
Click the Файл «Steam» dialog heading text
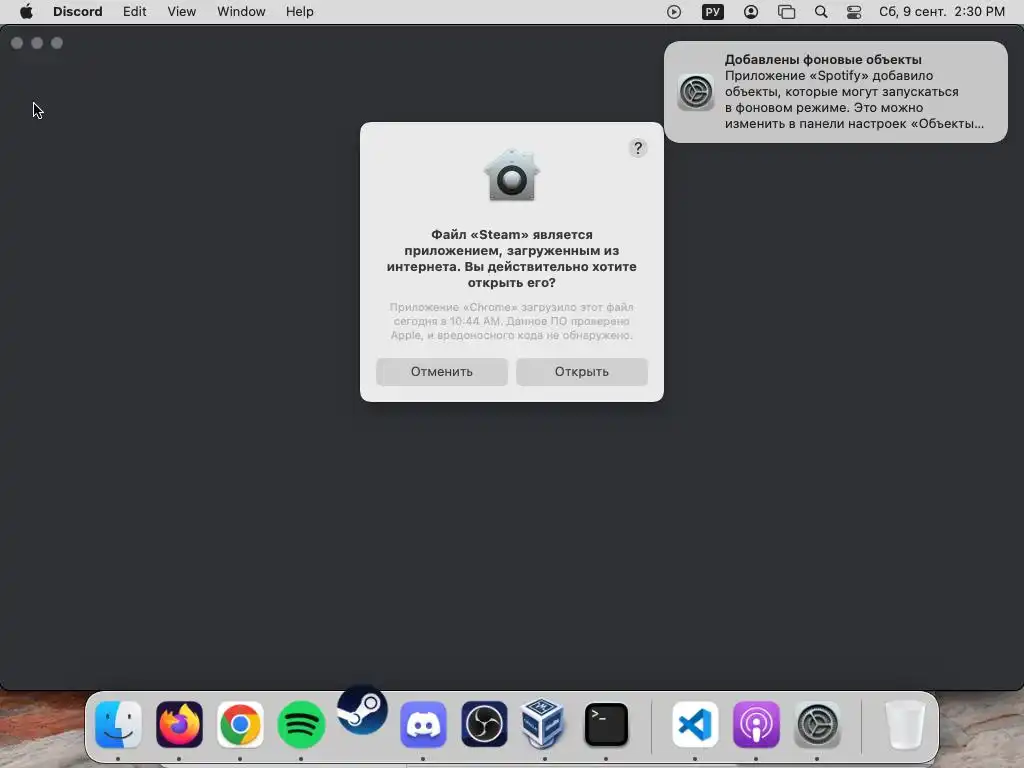511,259
